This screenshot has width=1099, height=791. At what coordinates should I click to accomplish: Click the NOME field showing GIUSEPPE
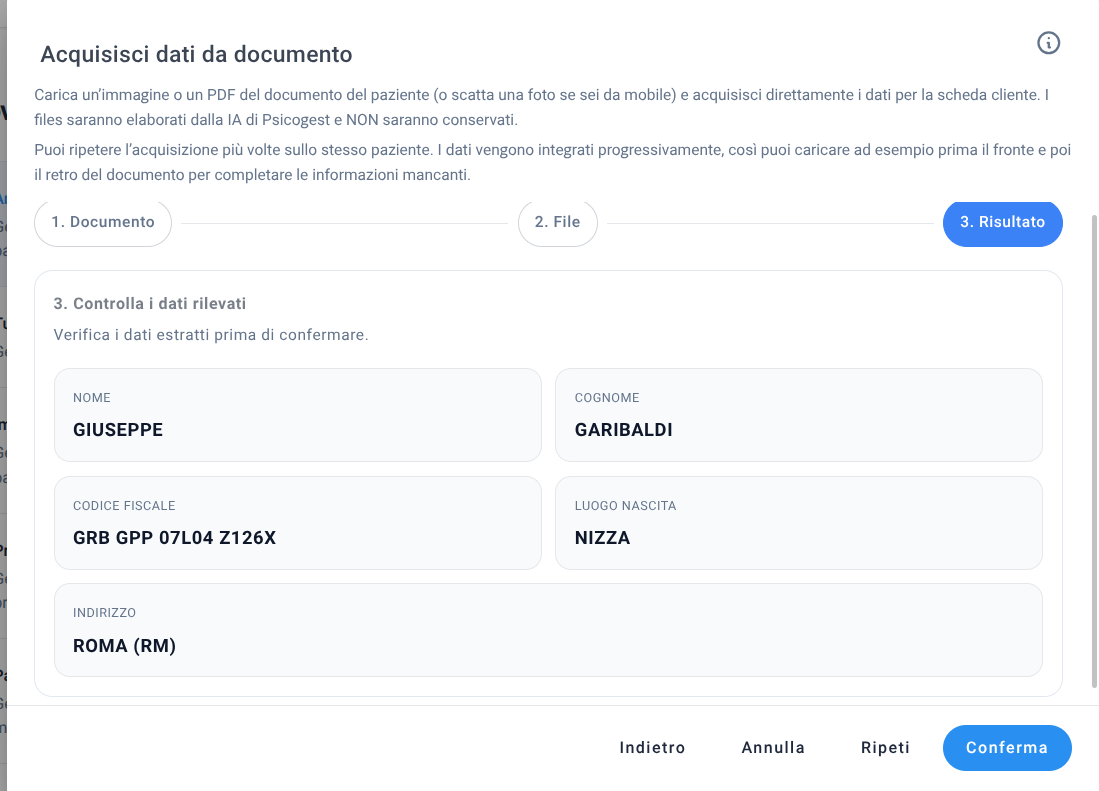[297, 415]
